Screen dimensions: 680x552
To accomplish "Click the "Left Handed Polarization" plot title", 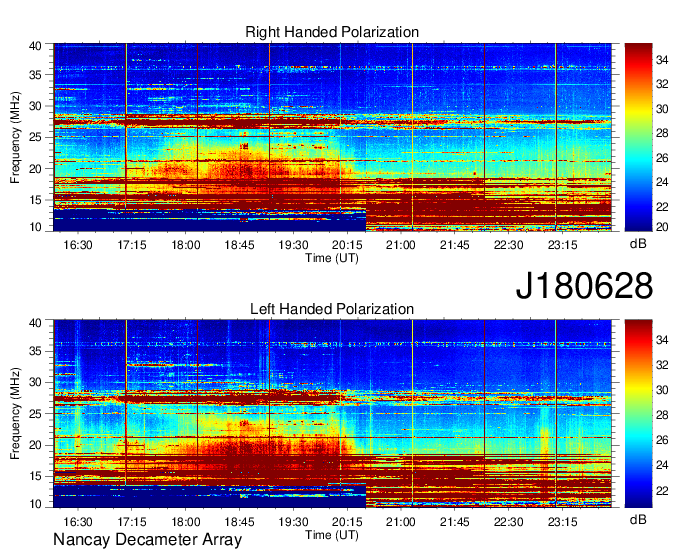I will (x=332, y=309).
